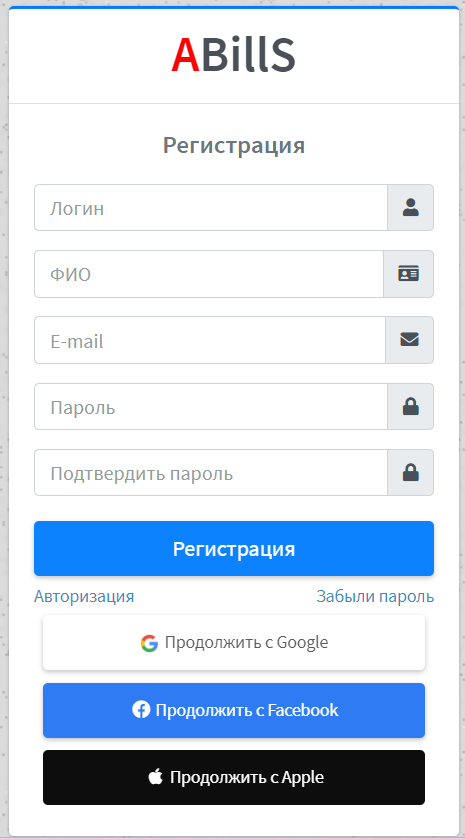Focus the Подтвердить пароль input field
Screen dimensions: 465x839
coord(211,472)
